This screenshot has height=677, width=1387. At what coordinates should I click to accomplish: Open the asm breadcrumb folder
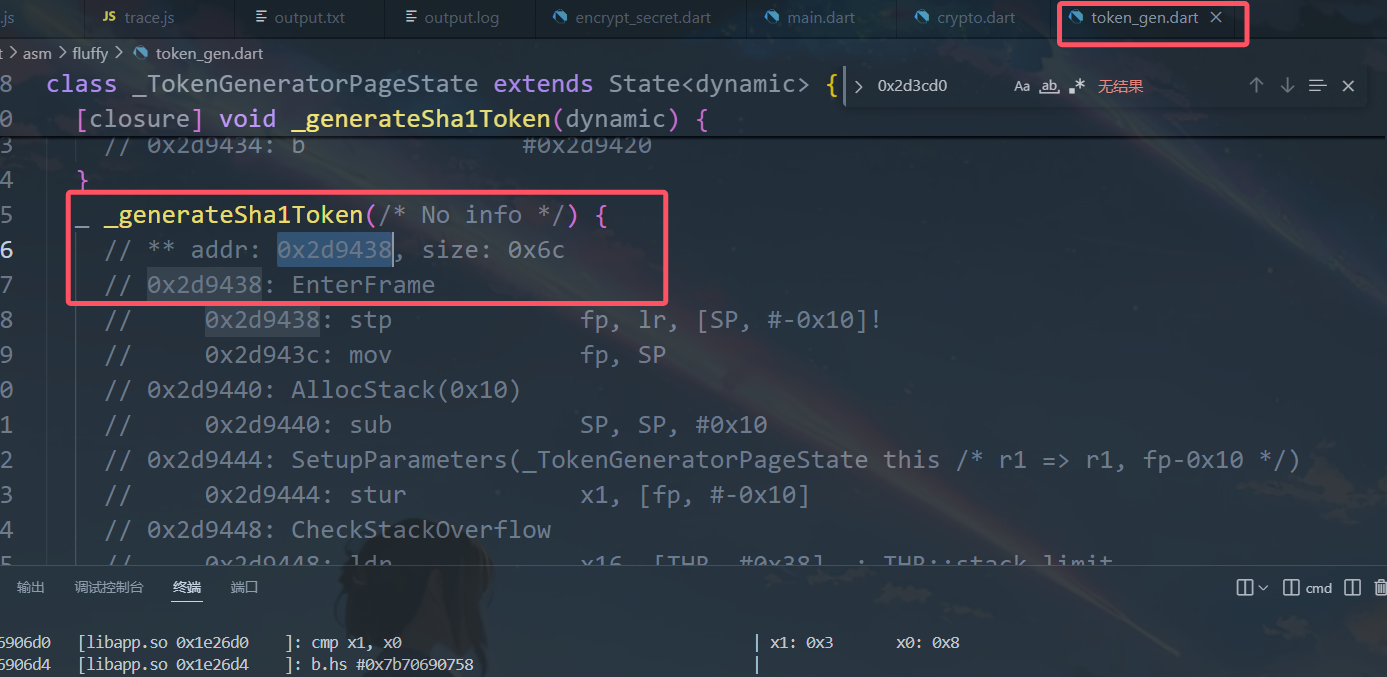[x=37, y=53]
